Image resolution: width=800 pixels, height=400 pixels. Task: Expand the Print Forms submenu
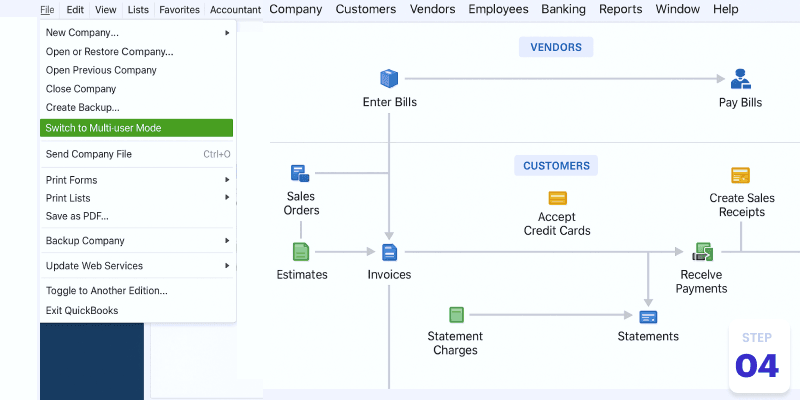coord(136,180)
